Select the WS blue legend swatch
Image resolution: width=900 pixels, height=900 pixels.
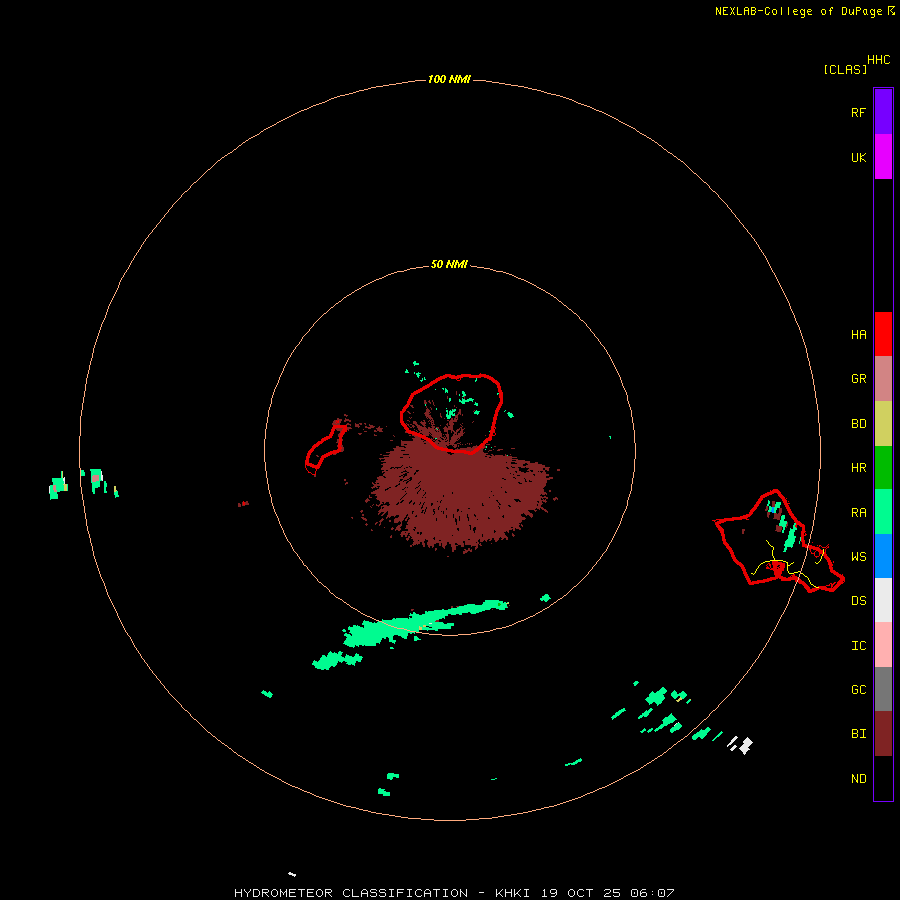click(883, 556)
